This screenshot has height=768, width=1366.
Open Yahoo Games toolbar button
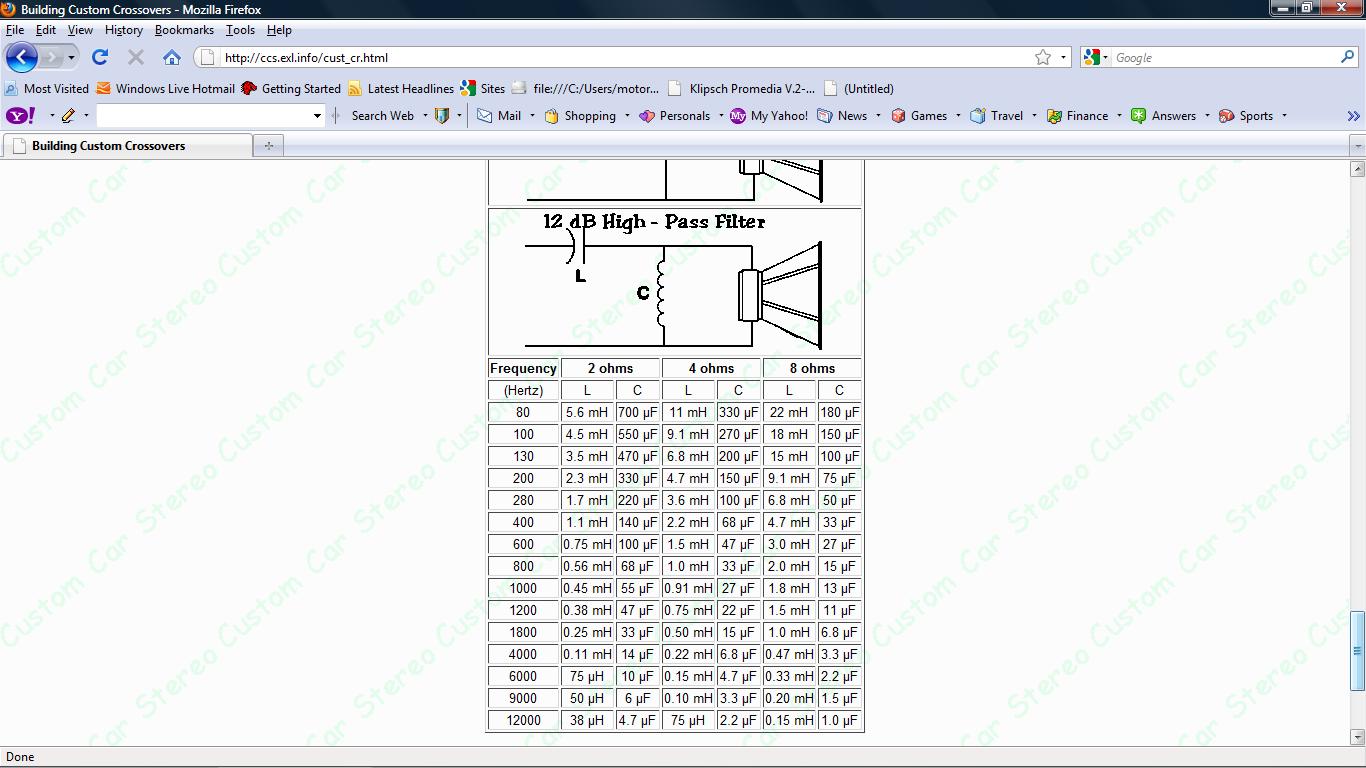[919, 116]
